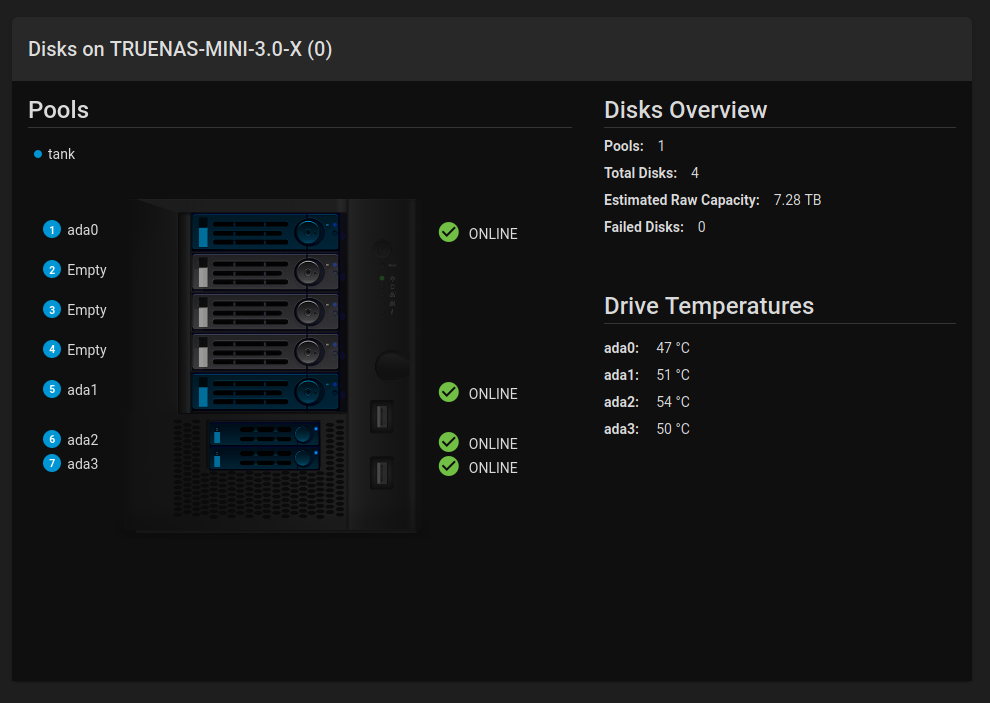Click the slot 5 badge for ada1
The width and height of the screenshot is (990, 703).
52,389
